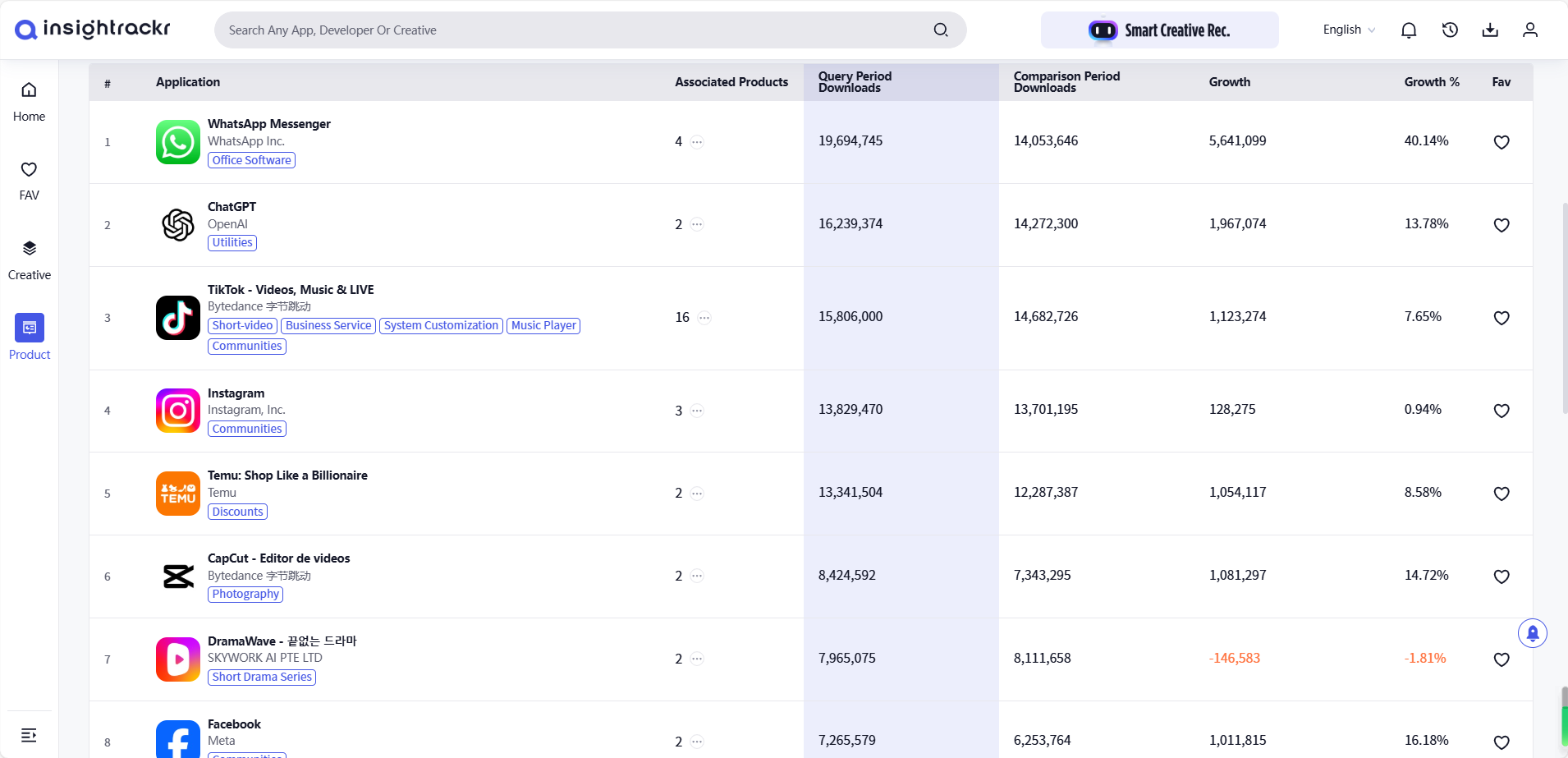1568x758 pixels.
Task: Expand CapCut associated products ellipsis
Action: (697, 576)
